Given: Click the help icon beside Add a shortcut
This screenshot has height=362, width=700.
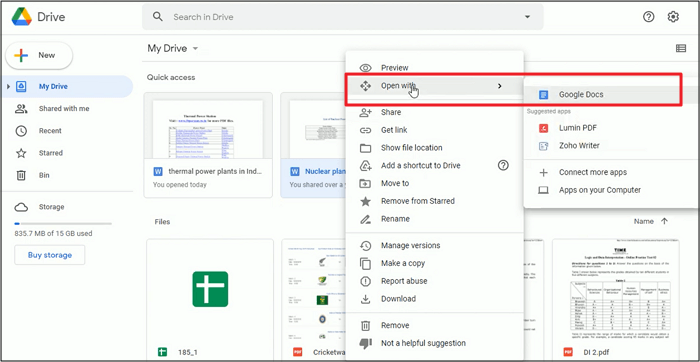Looking at the screenshot, I should tap(503, 166).
